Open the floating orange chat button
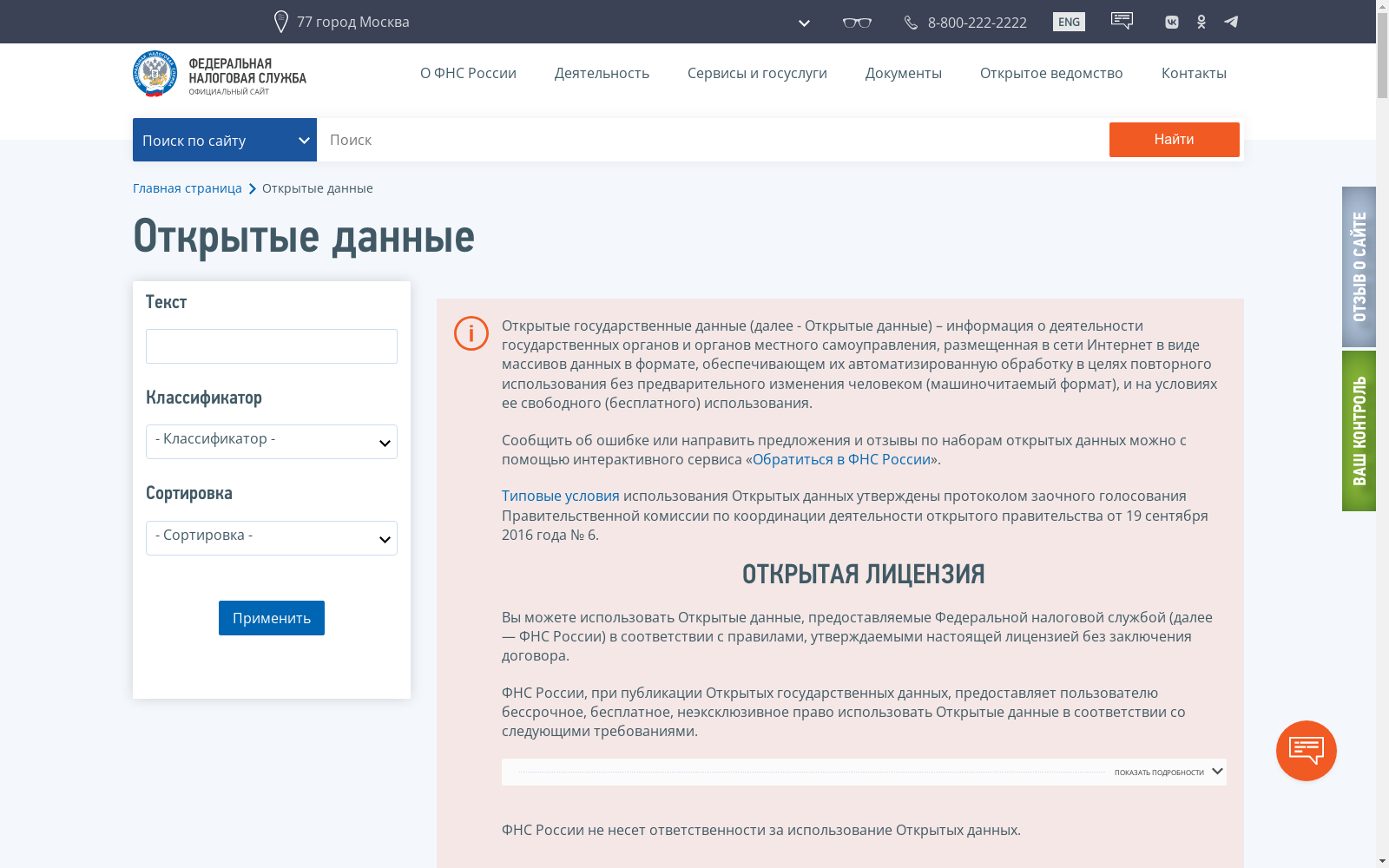 pos(1307,751)
